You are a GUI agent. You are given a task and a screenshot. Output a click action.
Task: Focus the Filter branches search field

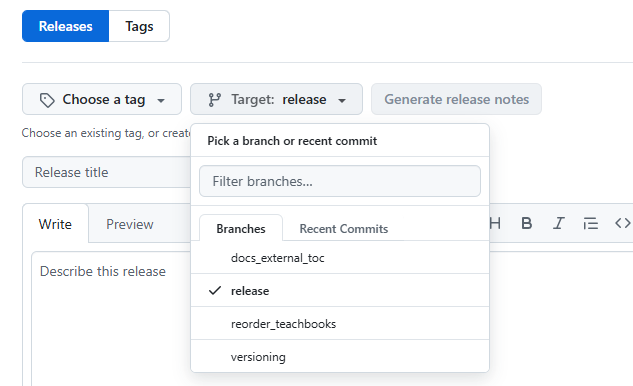click(340, 181)
